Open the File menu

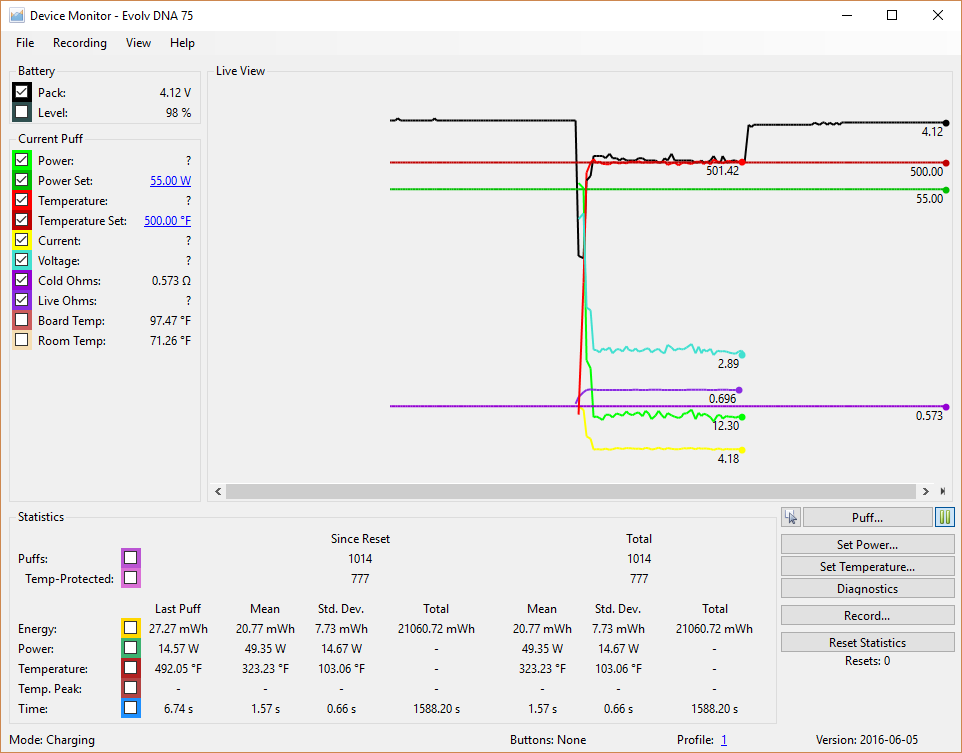coord(25,43)
